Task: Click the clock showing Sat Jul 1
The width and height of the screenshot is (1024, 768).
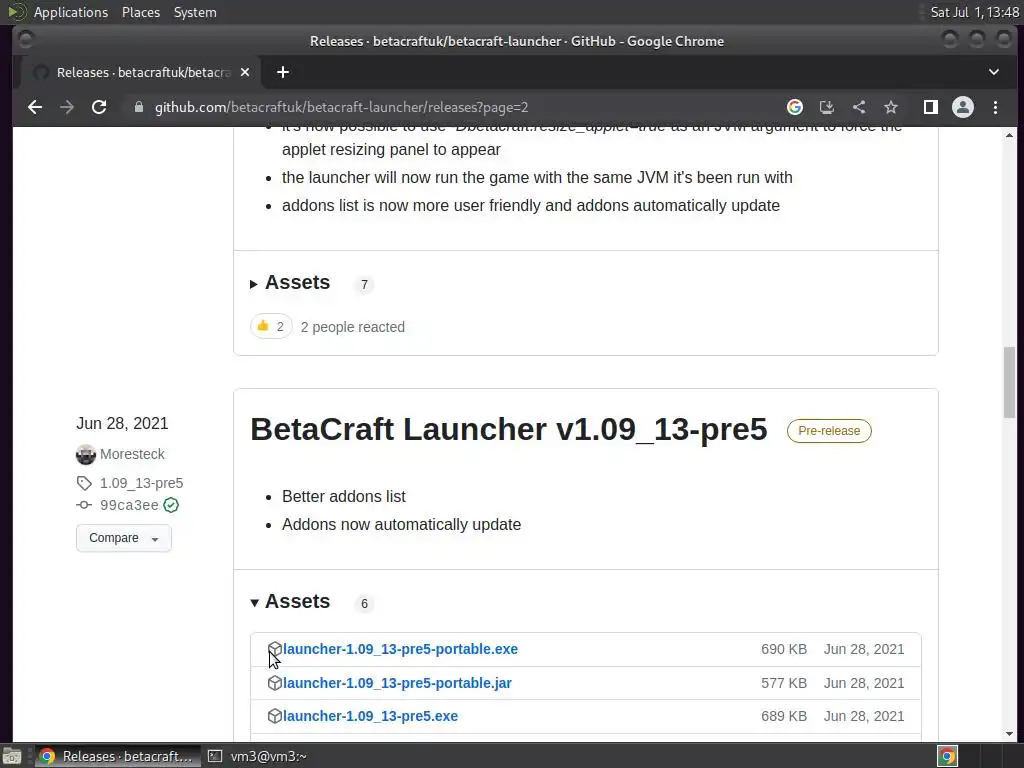Action: pos(974,12)
